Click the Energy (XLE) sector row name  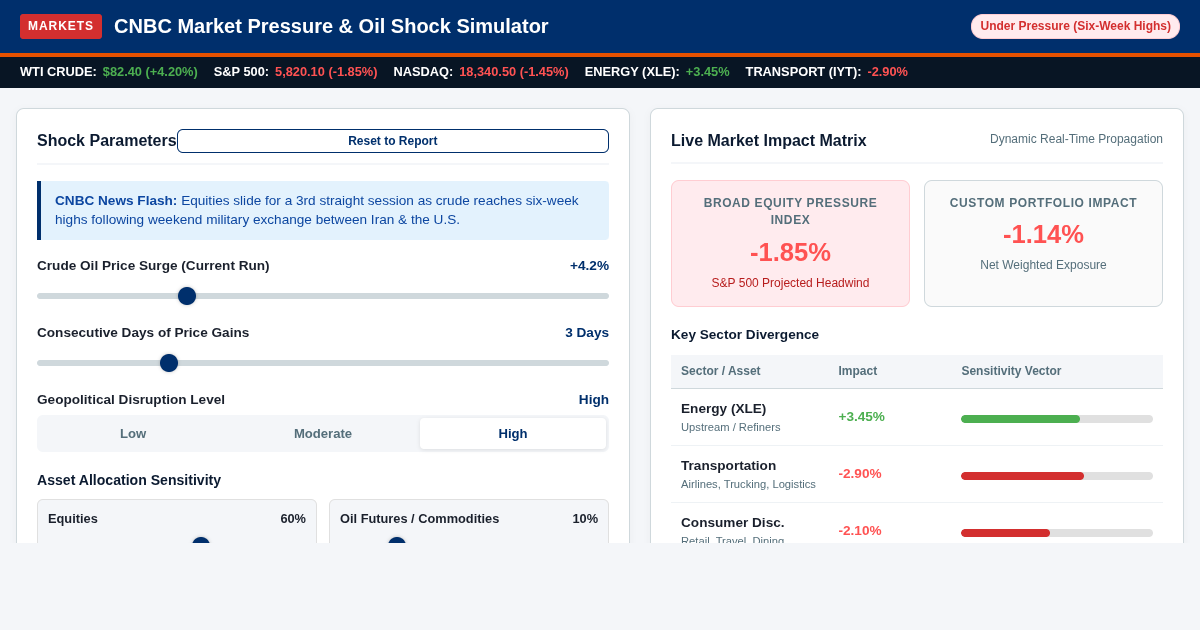click(724, 408)
